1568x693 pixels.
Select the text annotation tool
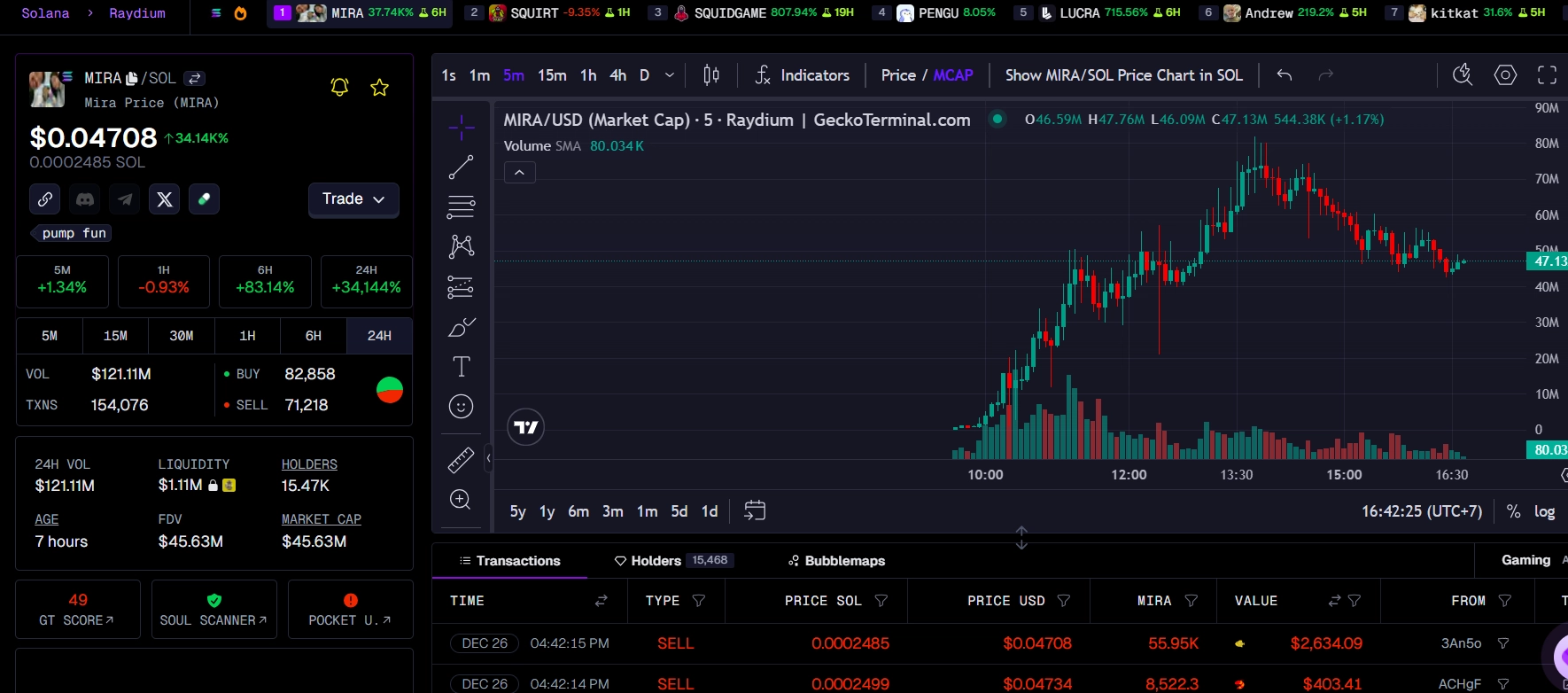pyautogui.click(x=461, y=366)
